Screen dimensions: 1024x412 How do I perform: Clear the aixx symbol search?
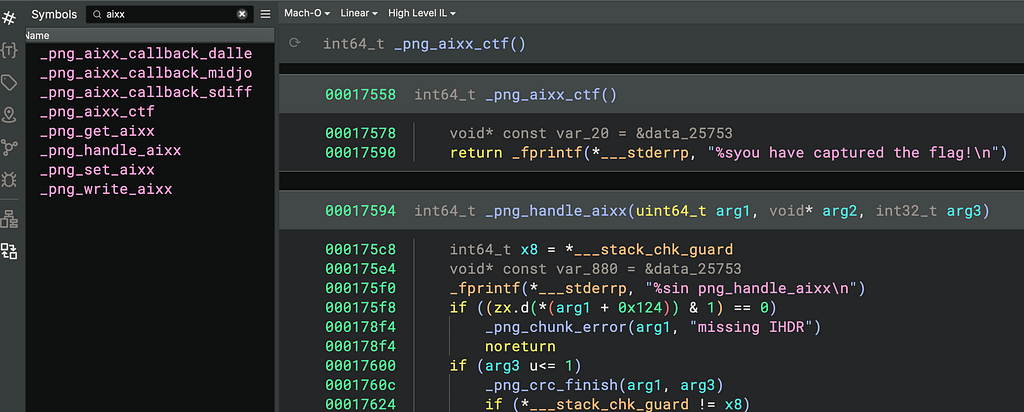[x=242, y=14]
